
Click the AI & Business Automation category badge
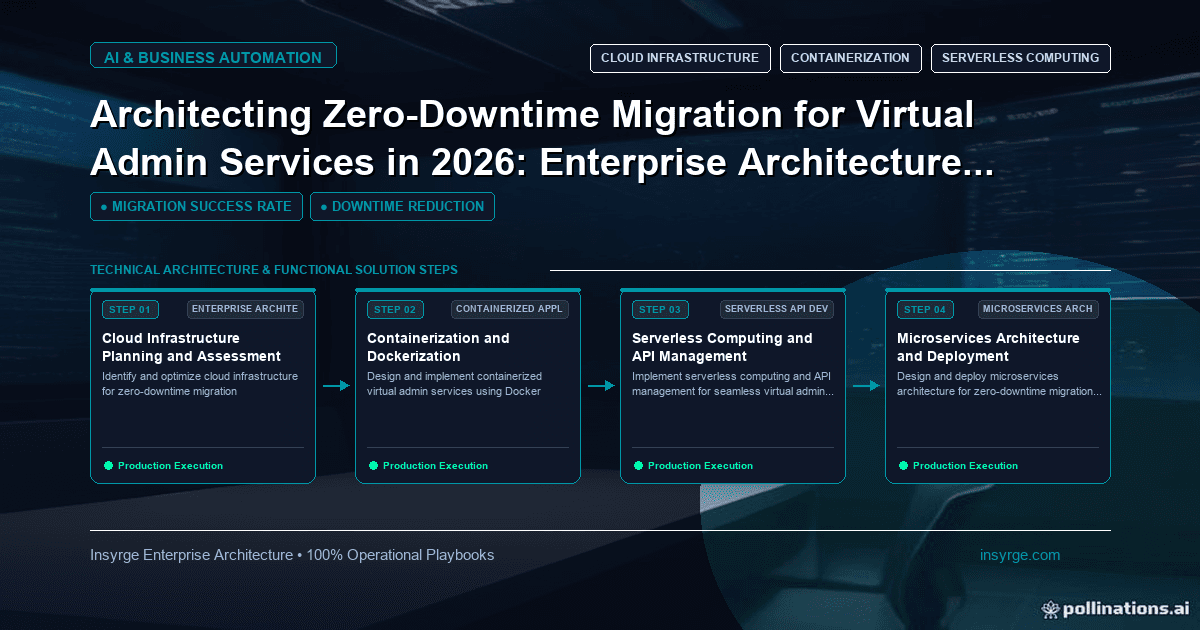tap(213, 57)
